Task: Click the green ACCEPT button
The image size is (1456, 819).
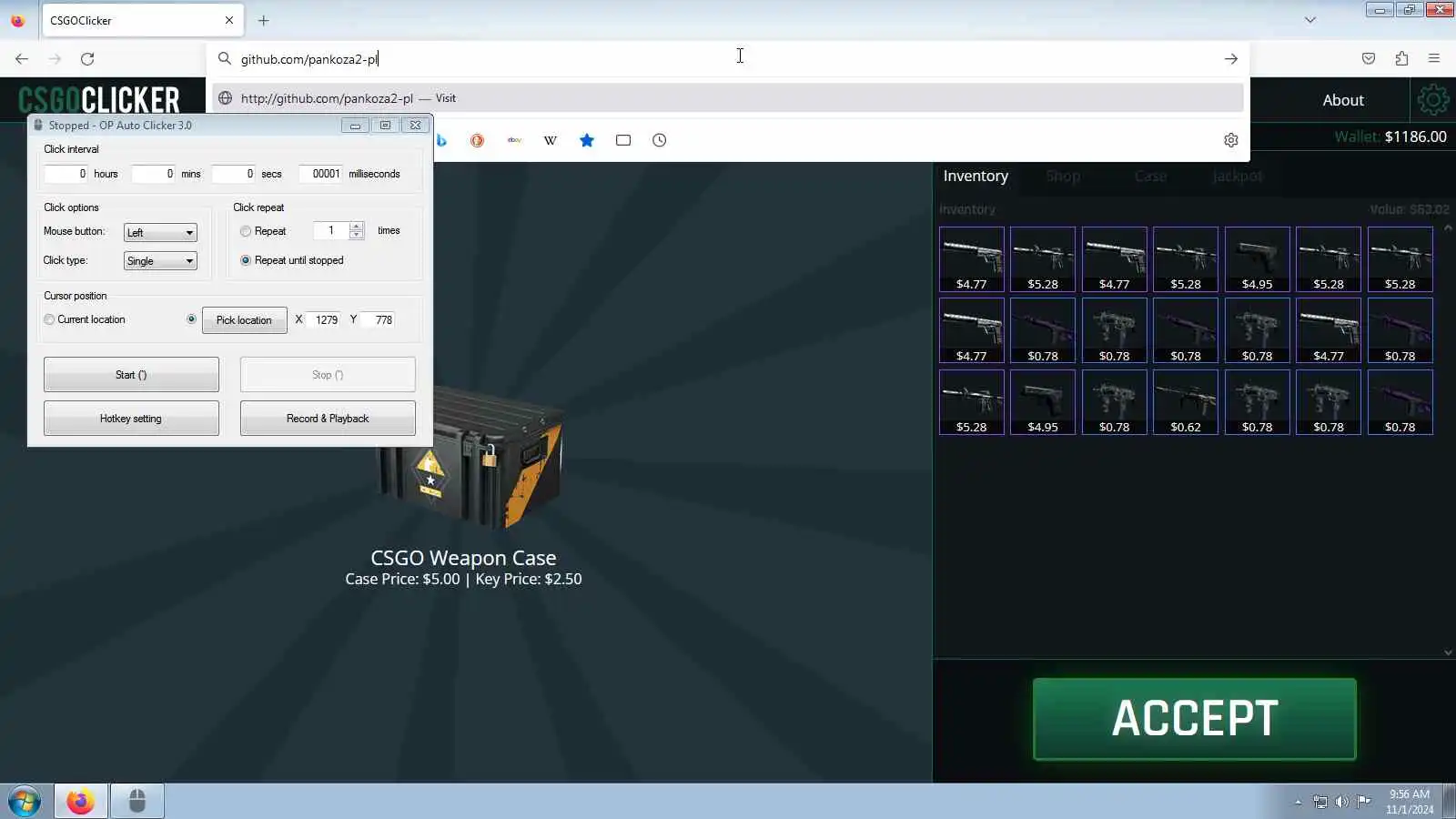Action: [x=1195, y=719]
